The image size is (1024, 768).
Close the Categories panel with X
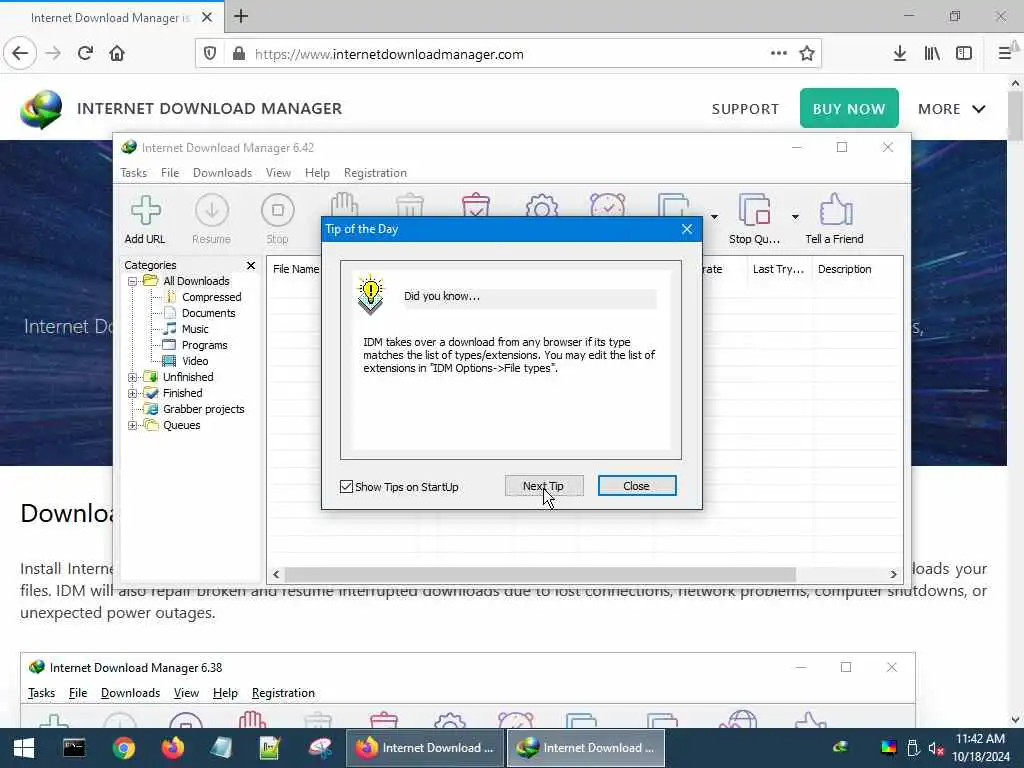(251, 265)
